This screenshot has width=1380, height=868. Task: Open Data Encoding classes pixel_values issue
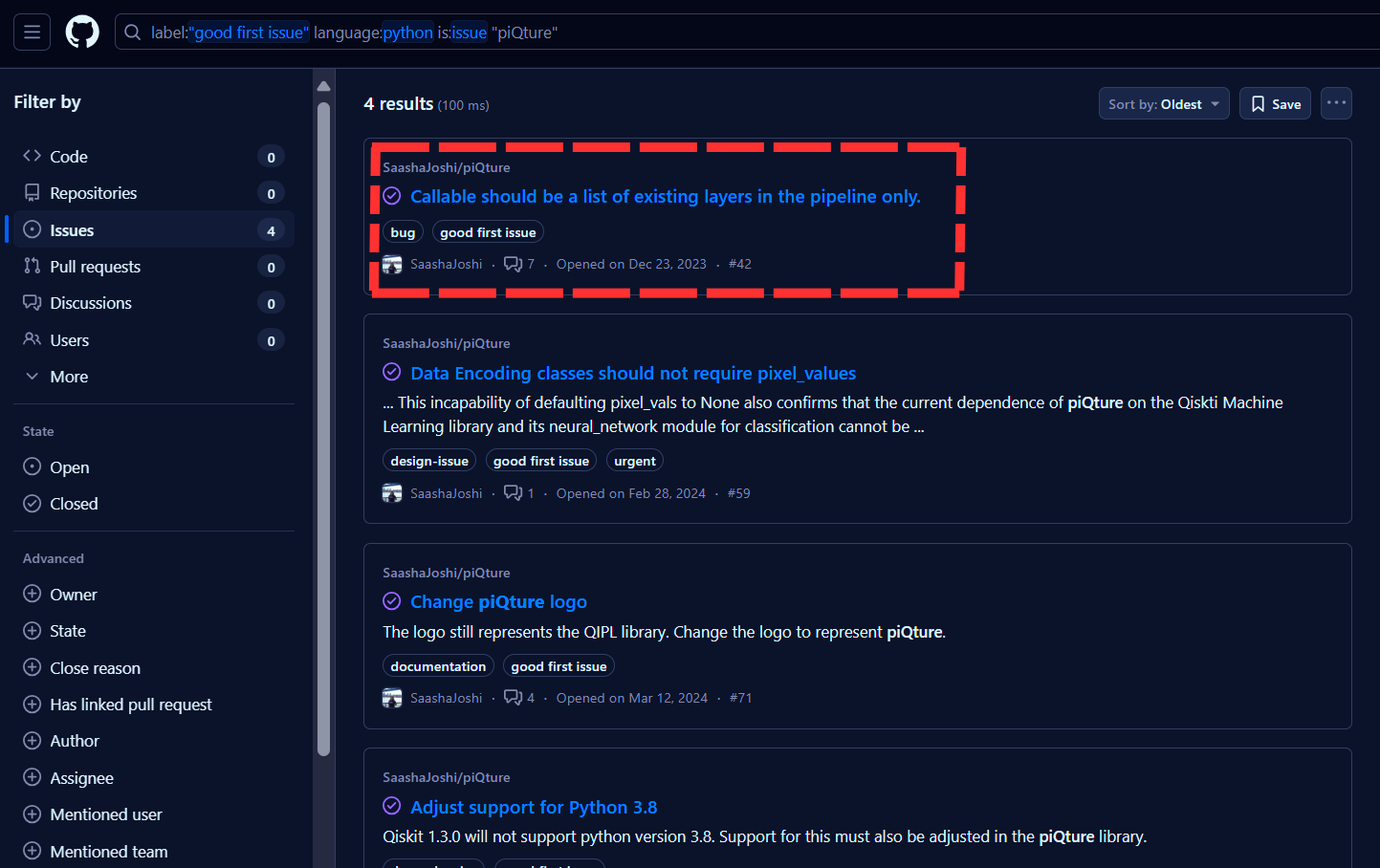coord(633,374)
